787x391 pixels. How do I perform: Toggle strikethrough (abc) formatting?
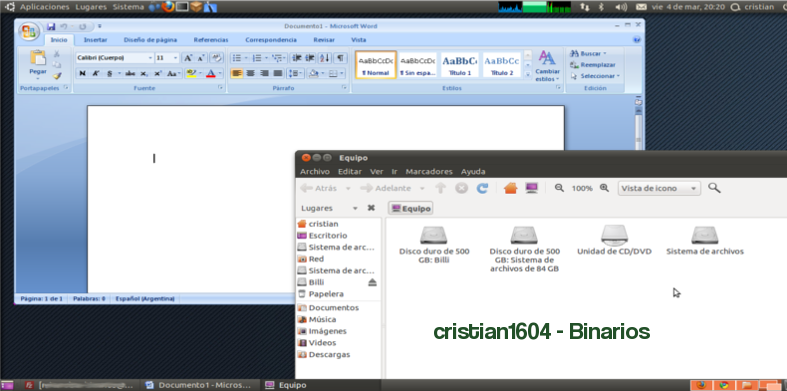point(130,74)
